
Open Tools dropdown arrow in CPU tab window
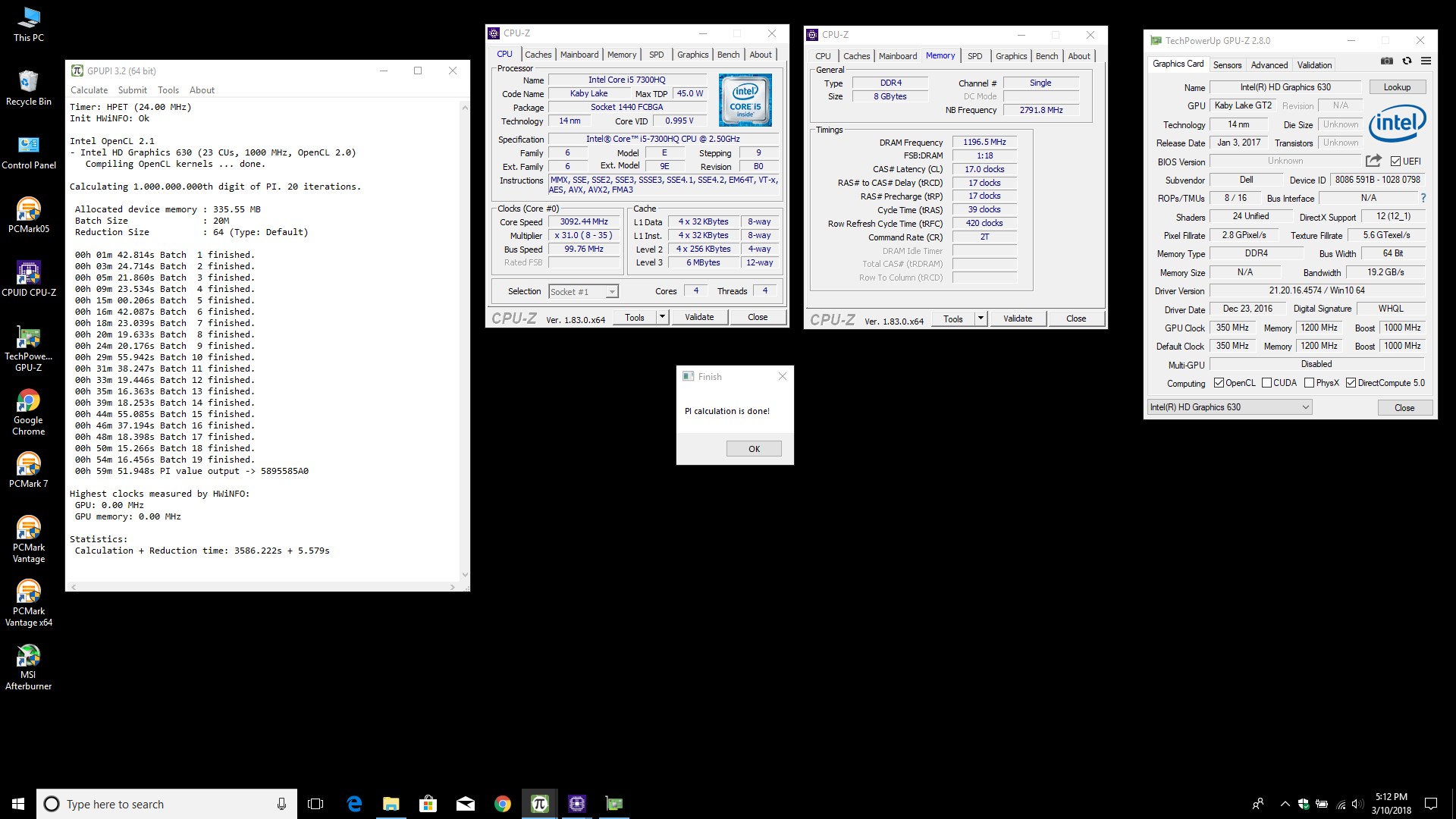662,317
